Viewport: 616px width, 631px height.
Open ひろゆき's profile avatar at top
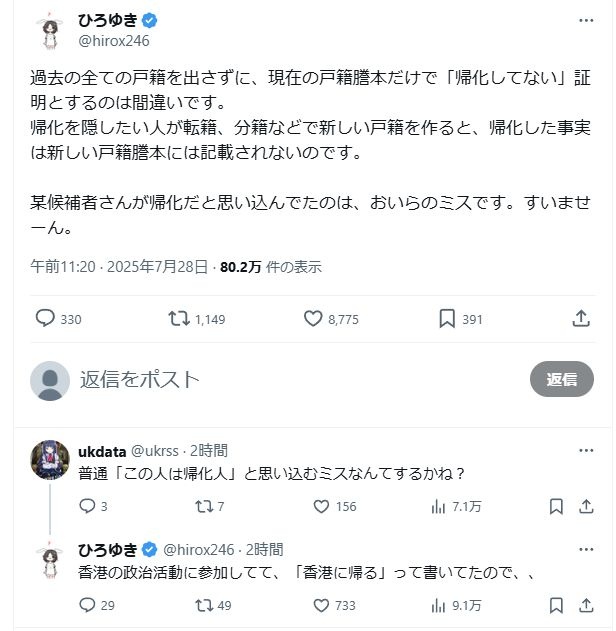coord(50,32)
